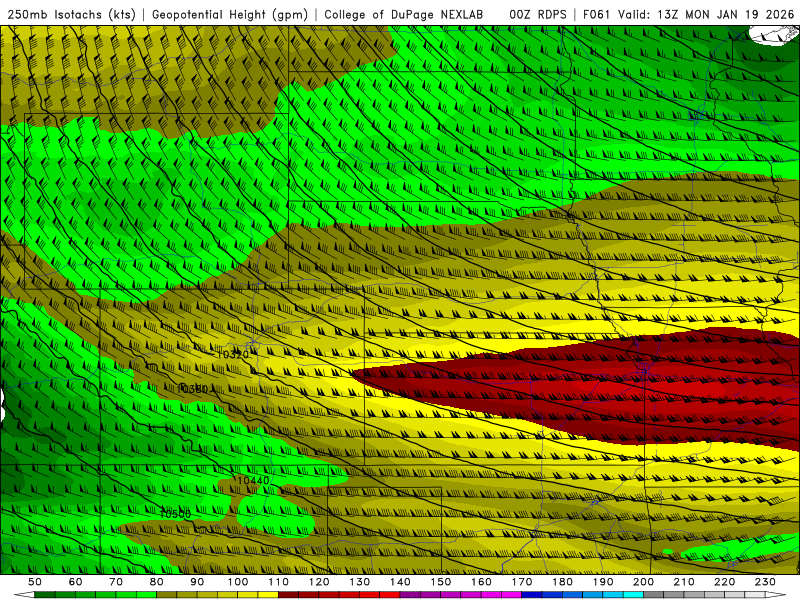Click the 220 value on the color scale
This screenshot has width=800, height=600.
coord(724,582)
